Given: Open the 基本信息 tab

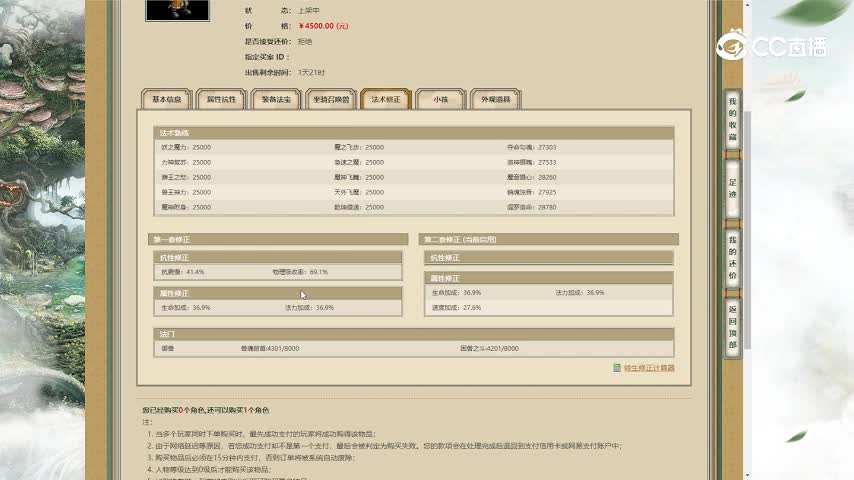Looking at the screenshot, I should pos(166,99).
